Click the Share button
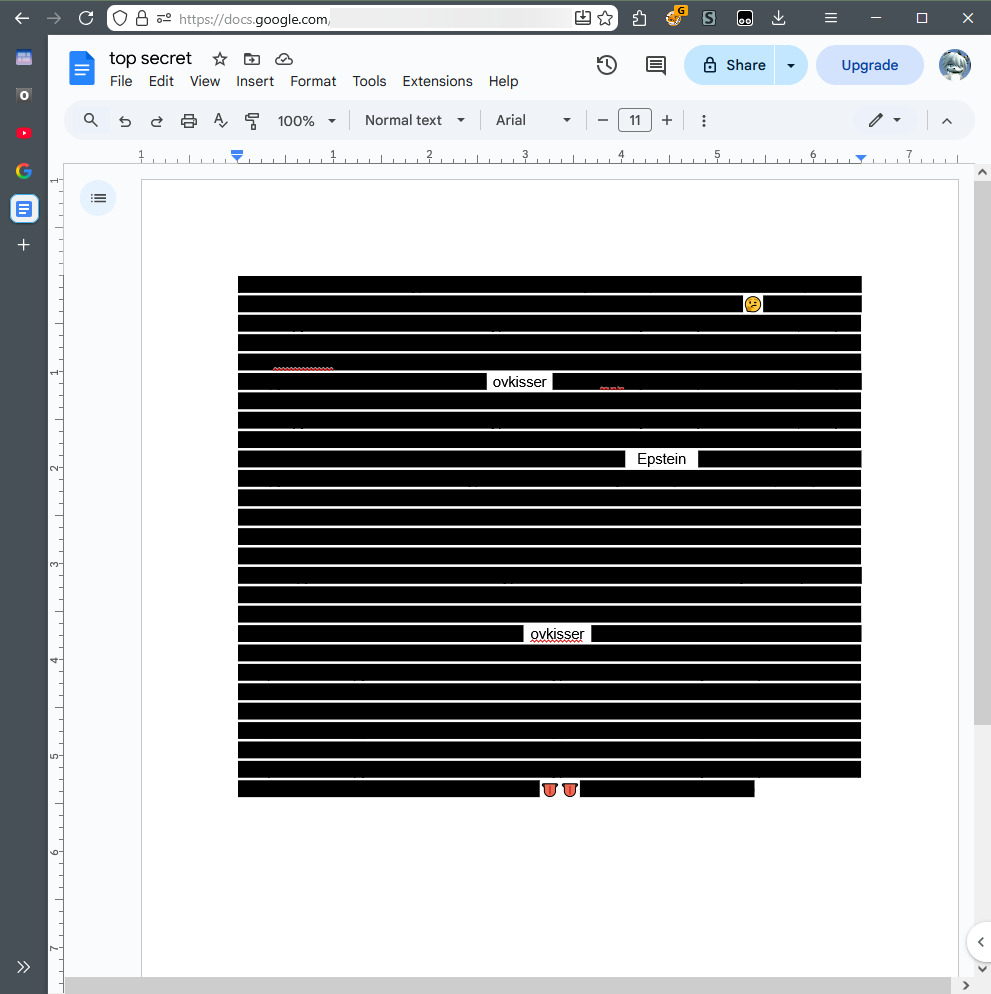This screenshot has width=991, height=994. coord(731,65)
